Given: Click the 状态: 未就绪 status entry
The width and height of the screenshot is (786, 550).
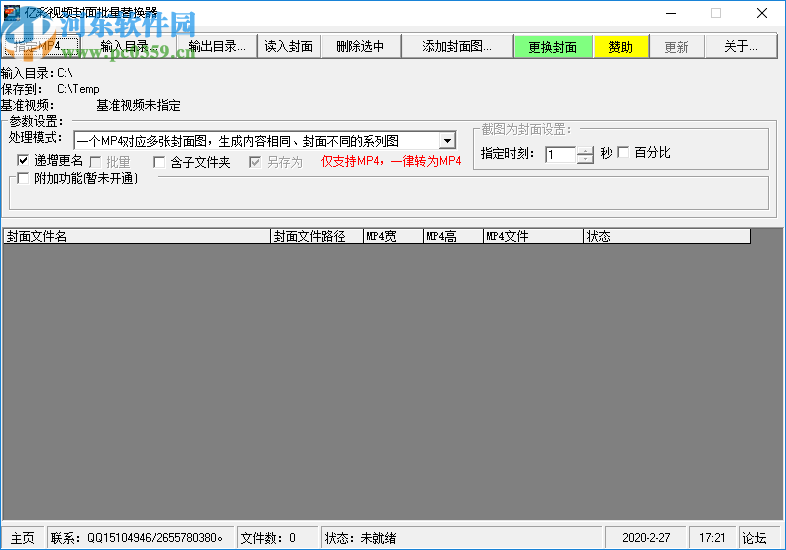Looking at the screenshot, I should pos(461,538).
